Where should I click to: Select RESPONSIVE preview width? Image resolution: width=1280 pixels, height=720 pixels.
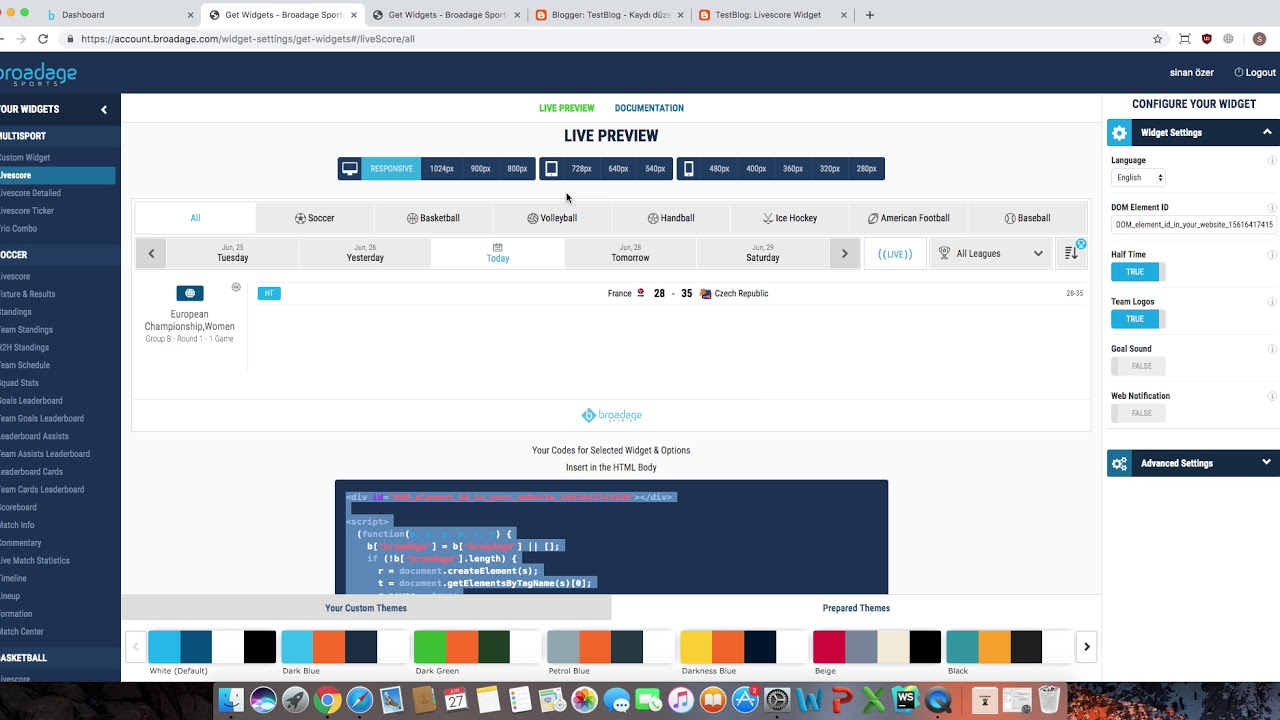click(391, 169)
